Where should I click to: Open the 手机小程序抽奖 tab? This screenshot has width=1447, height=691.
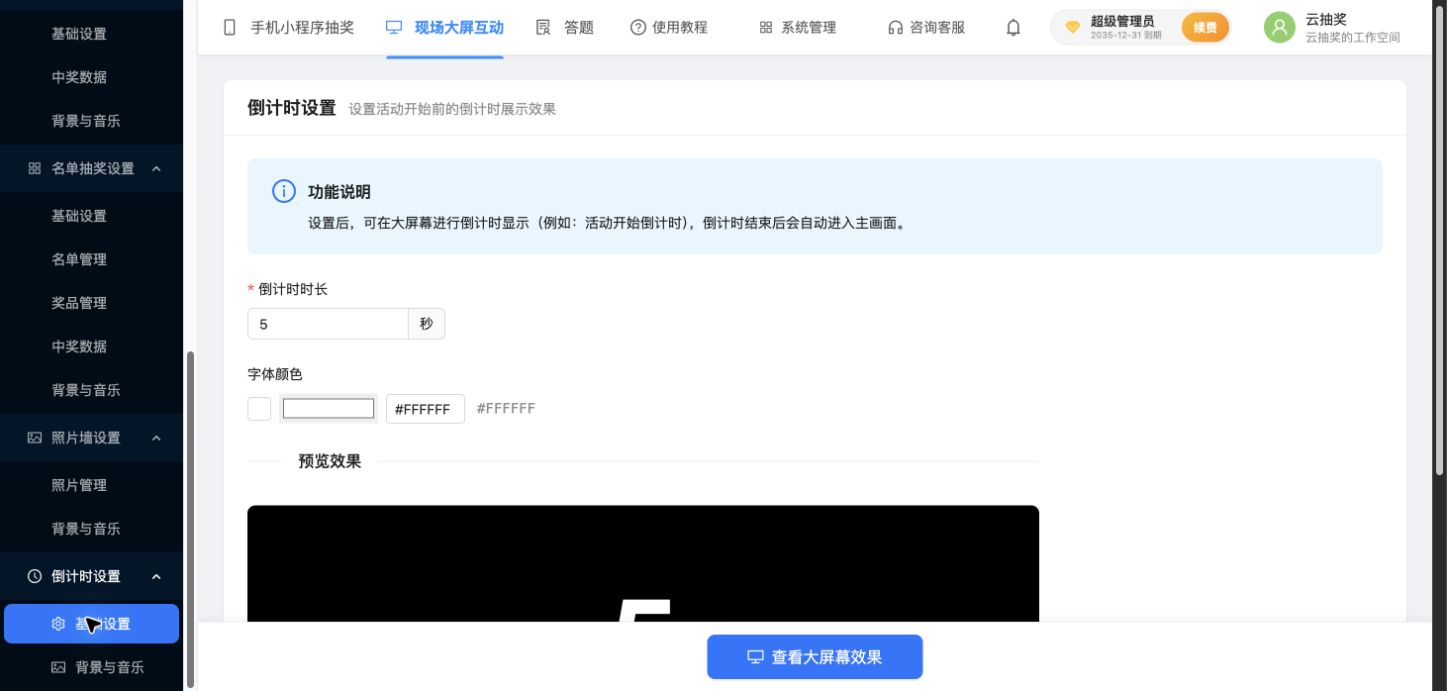(x=288, y=28)
